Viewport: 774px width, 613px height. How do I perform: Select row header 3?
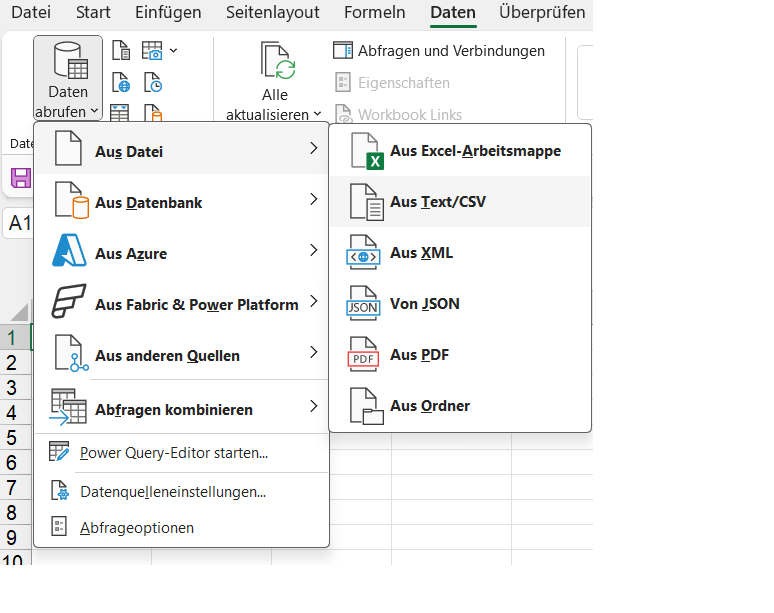pos(15,387)
